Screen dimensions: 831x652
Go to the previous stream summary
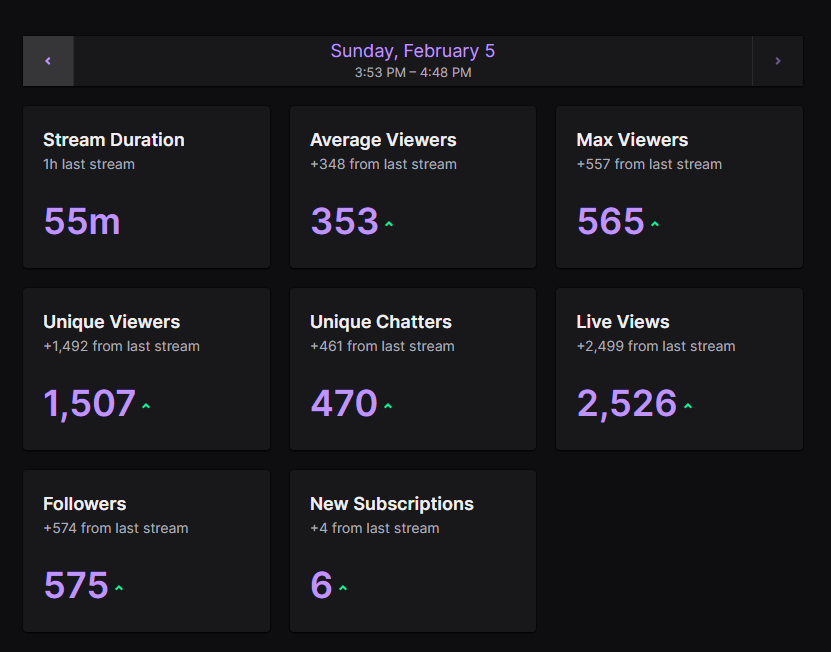point(48,61)
